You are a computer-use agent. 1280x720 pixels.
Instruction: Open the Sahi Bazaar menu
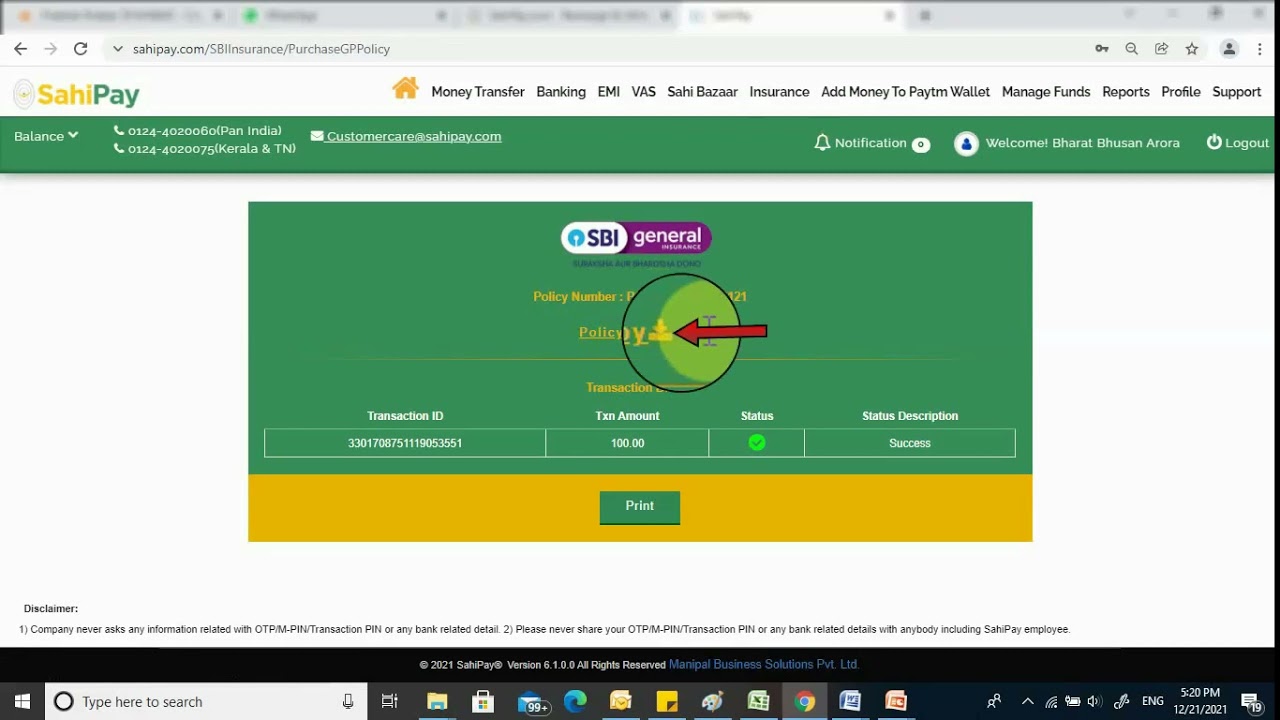(703, 92)
